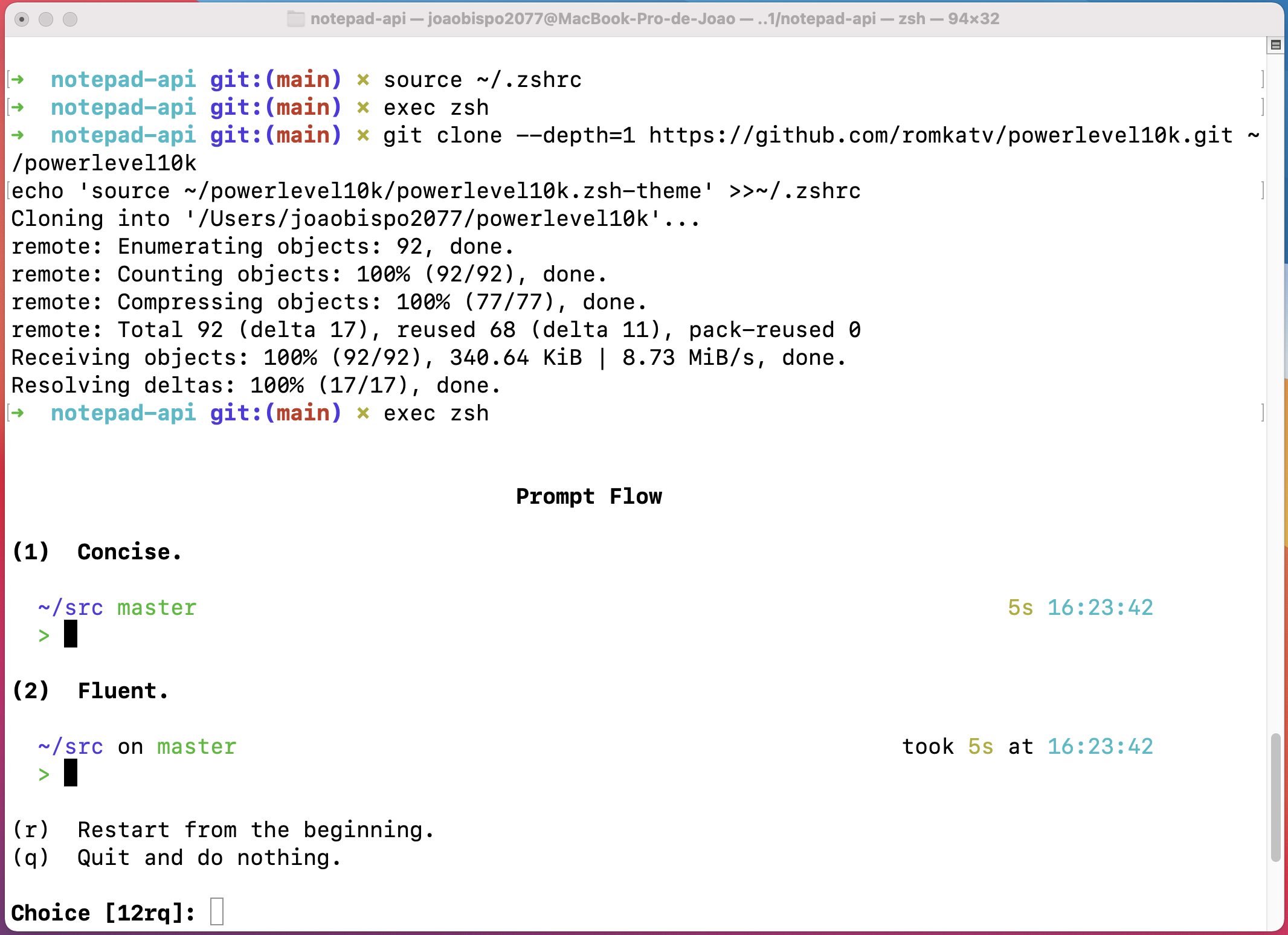1288x935 pixels.
Task: Click the folder proxy icon in the title bar
Action: point(295,19)
